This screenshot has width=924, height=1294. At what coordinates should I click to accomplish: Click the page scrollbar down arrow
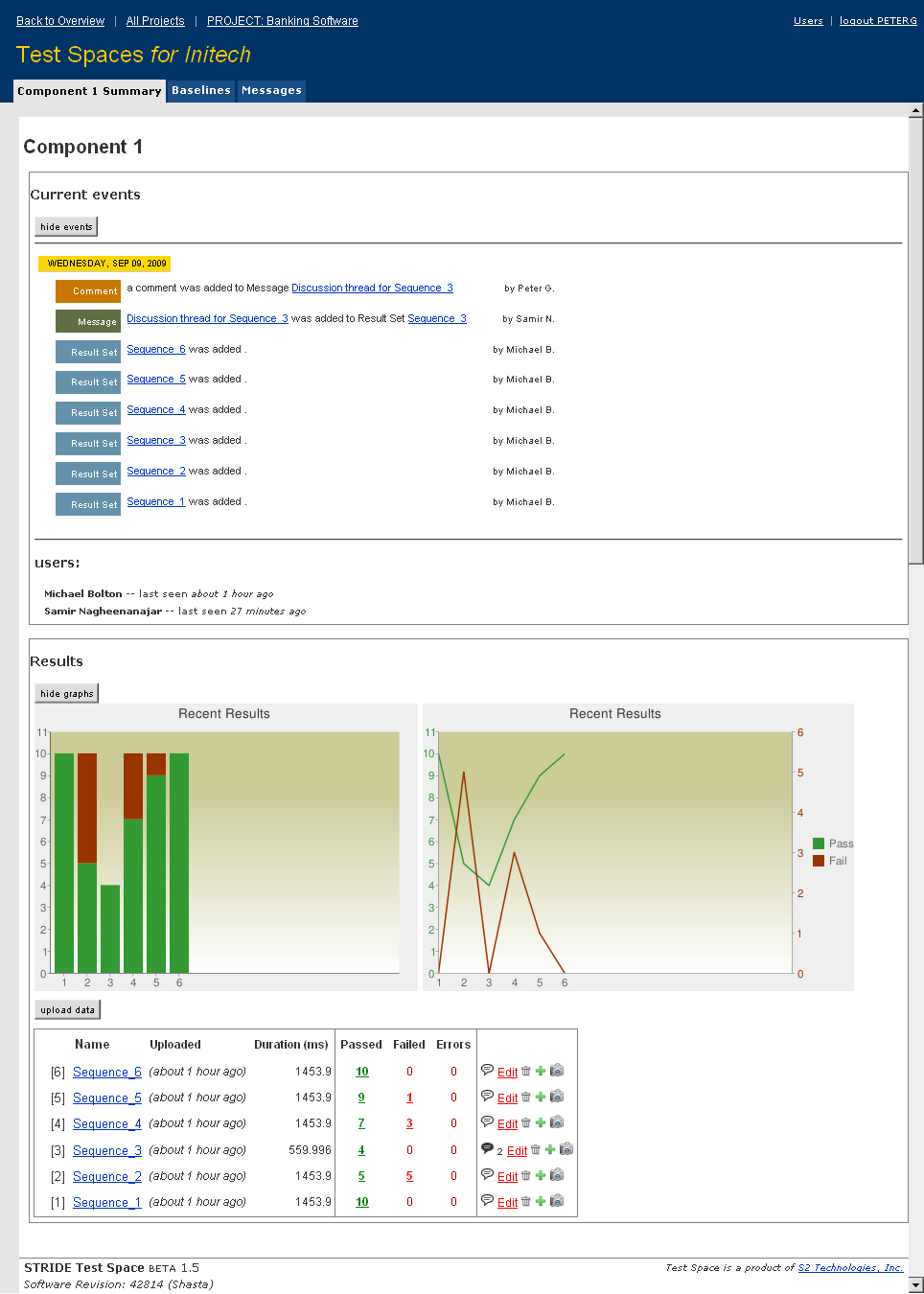coord(916,1285)
